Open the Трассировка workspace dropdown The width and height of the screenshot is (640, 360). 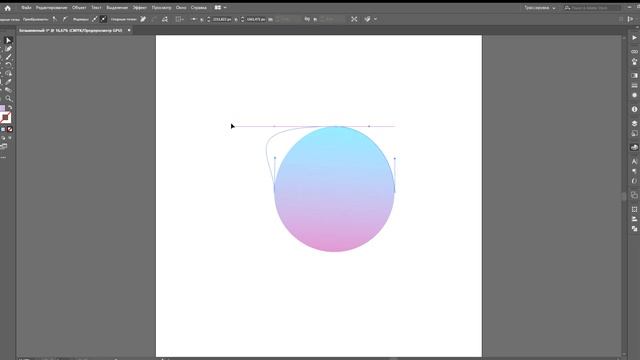click(x=540, y=8)
